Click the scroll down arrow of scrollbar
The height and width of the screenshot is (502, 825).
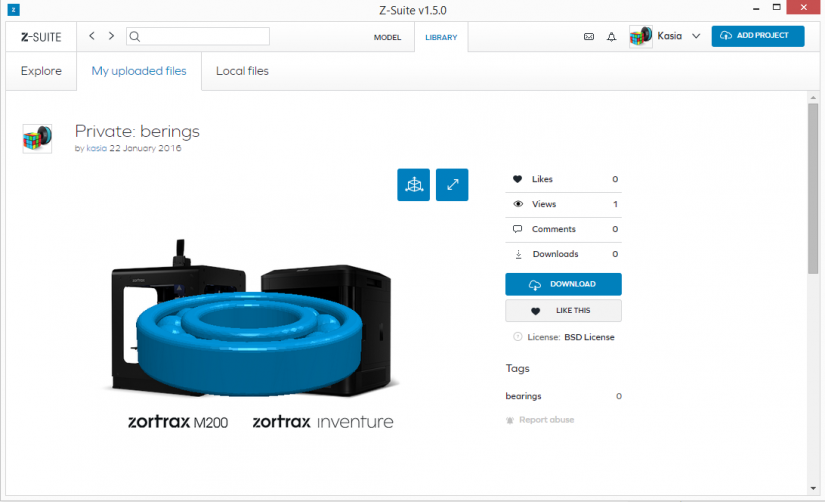813,488
